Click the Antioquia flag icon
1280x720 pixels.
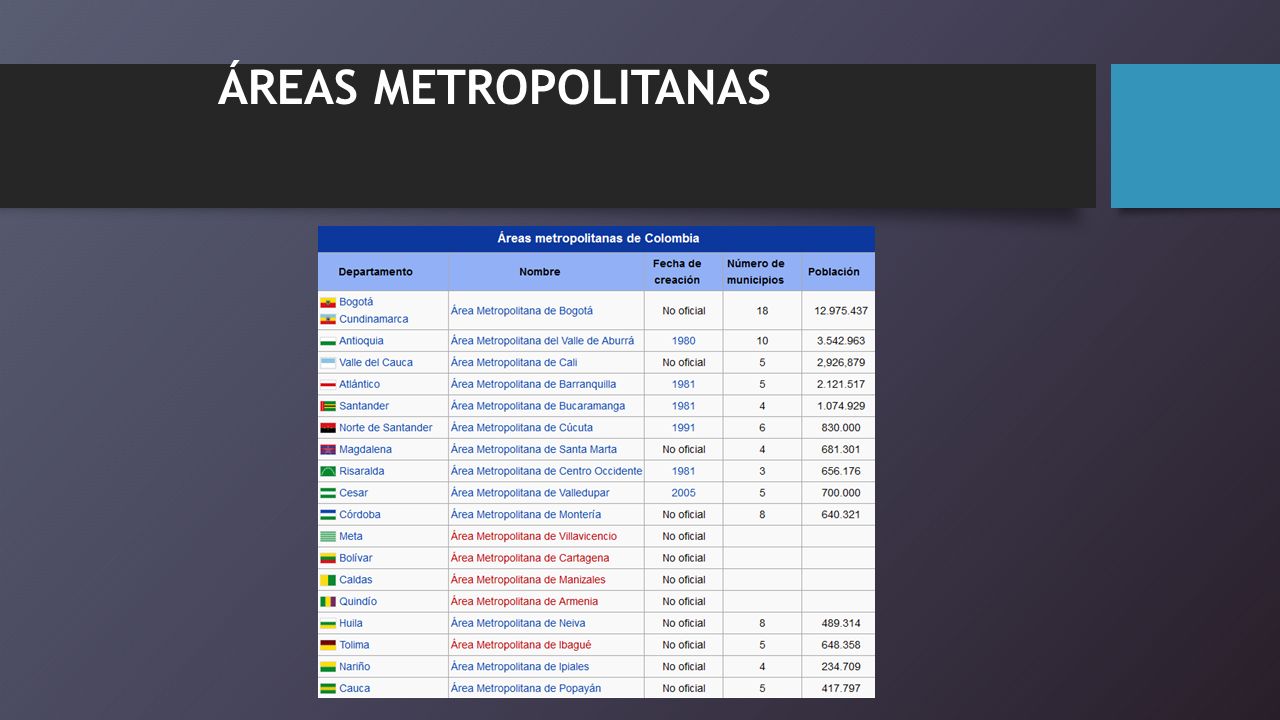pyautogui.click(x=327, y=342)
